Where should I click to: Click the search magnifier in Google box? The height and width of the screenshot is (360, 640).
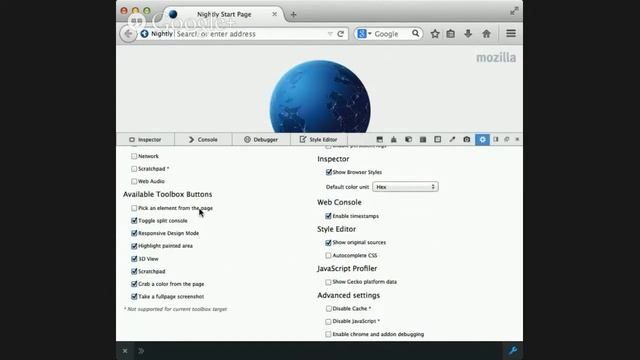[416, 33]
